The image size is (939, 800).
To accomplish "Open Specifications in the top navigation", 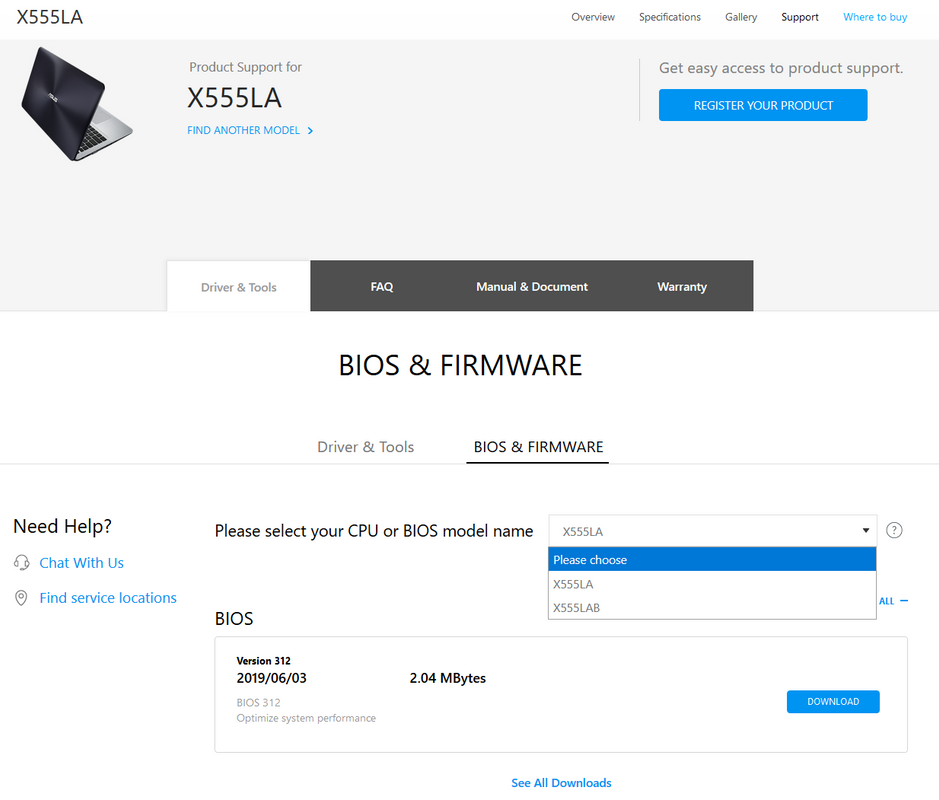I will 670,17.
